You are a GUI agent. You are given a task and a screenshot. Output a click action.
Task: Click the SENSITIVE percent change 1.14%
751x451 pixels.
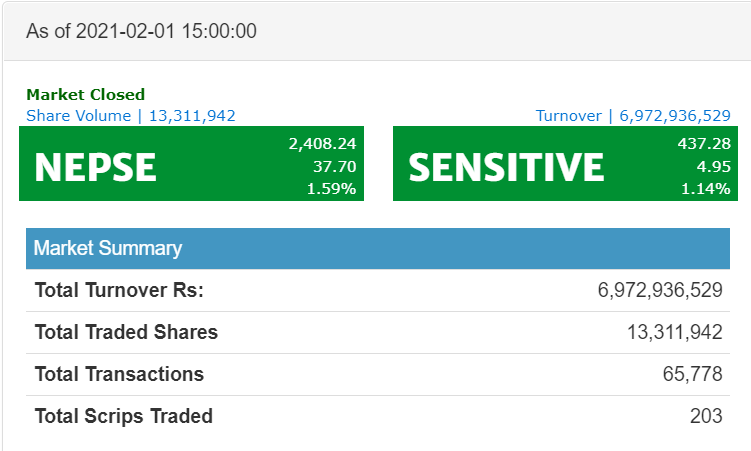click(x=705, y=188)
